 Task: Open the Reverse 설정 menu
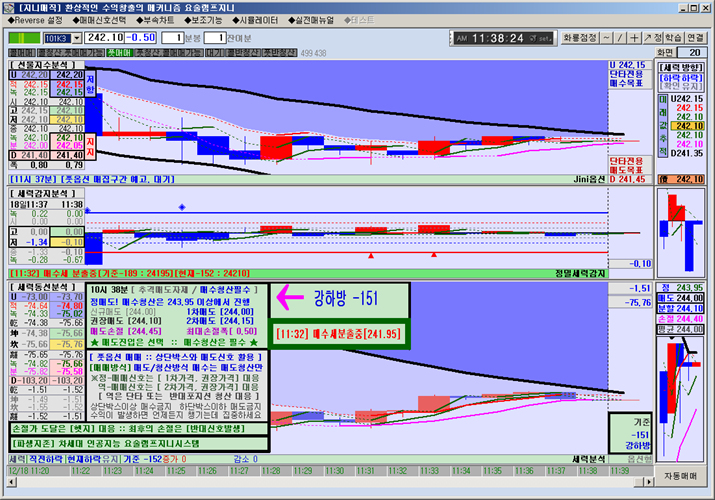[x=35, y=21]
